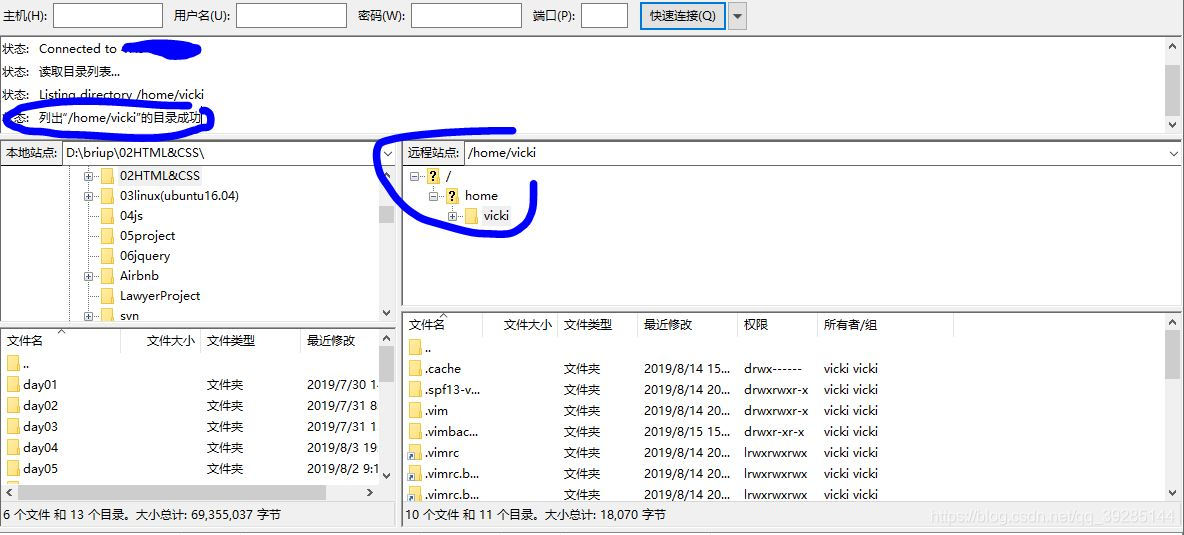The height and width of the screenshot is (535, 1184).
Task: Click the drwxr-xr-x permission cell
Action: click(774, 432)
